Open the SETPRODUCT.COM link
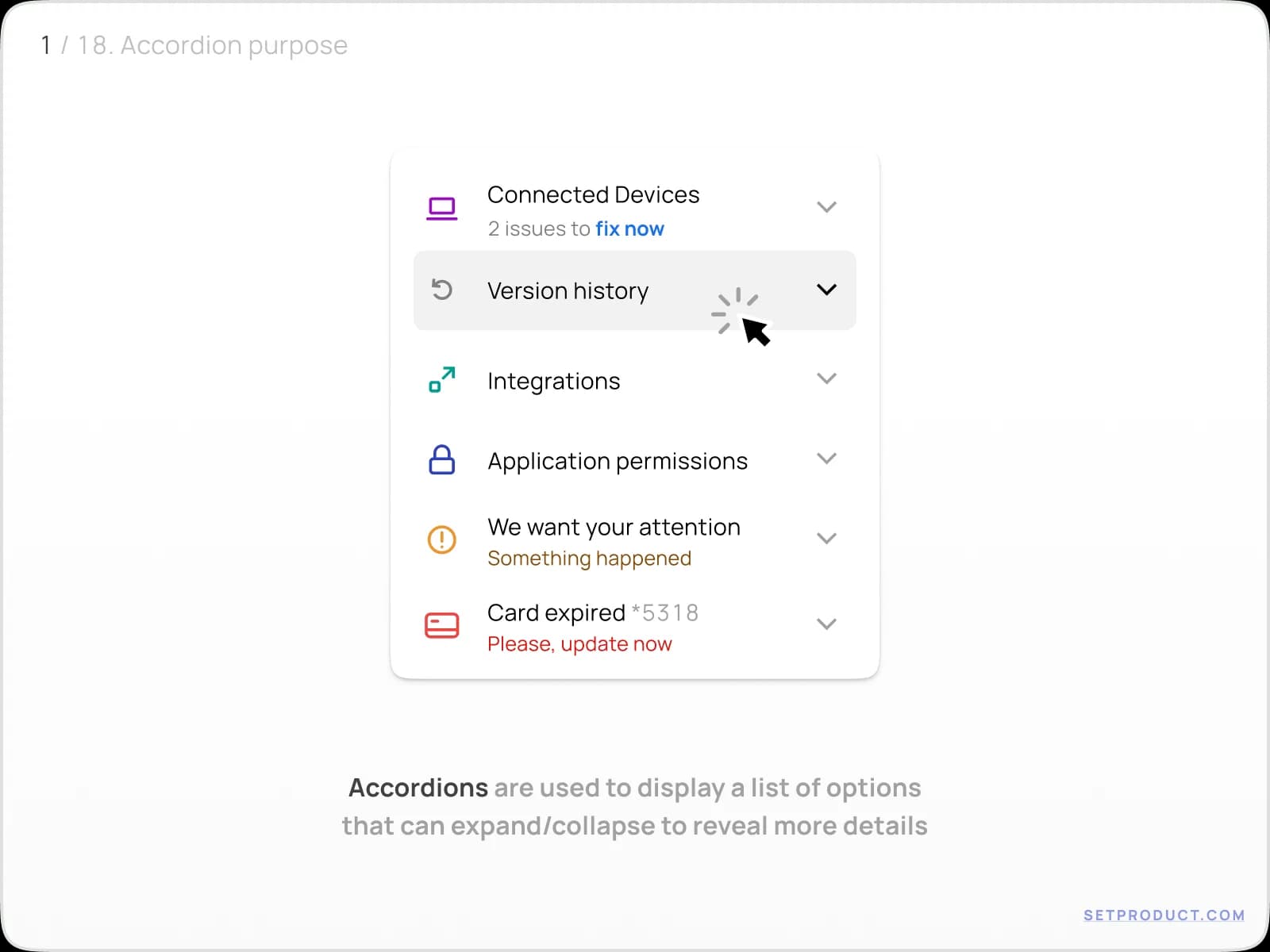 pyautogui.click(x=1164, y=915)
